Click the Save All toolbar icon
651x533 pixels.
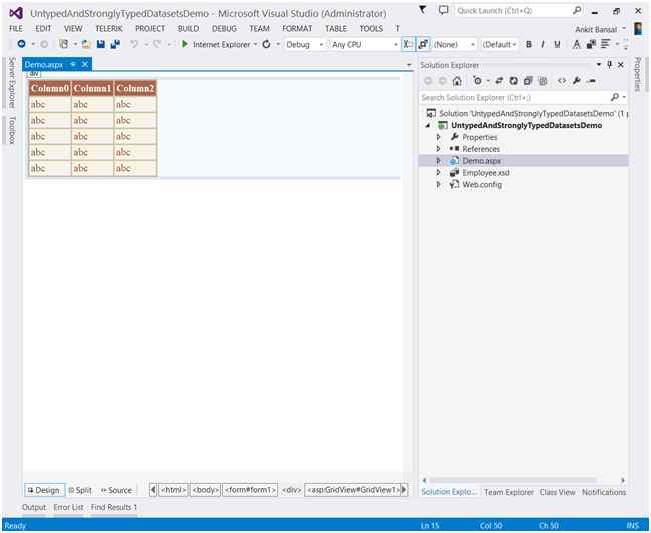point(115,44)
